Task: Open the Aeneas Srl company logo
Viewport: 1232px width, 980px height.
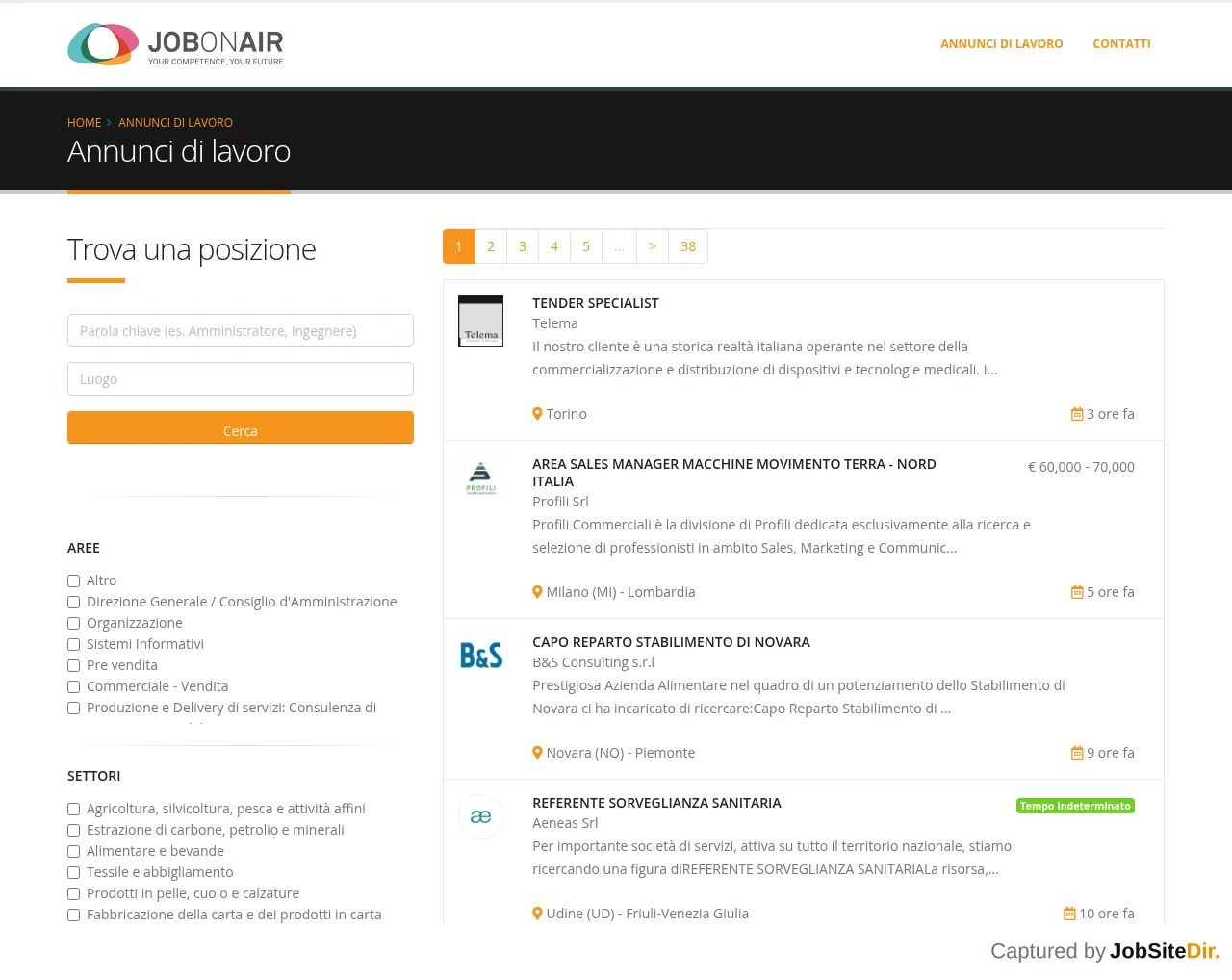Action: (x=480, y=816)
